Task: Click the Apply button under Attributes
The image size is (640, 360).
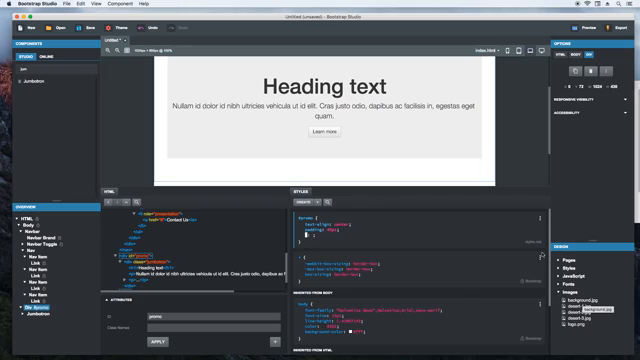Action: tap(158, 342)
